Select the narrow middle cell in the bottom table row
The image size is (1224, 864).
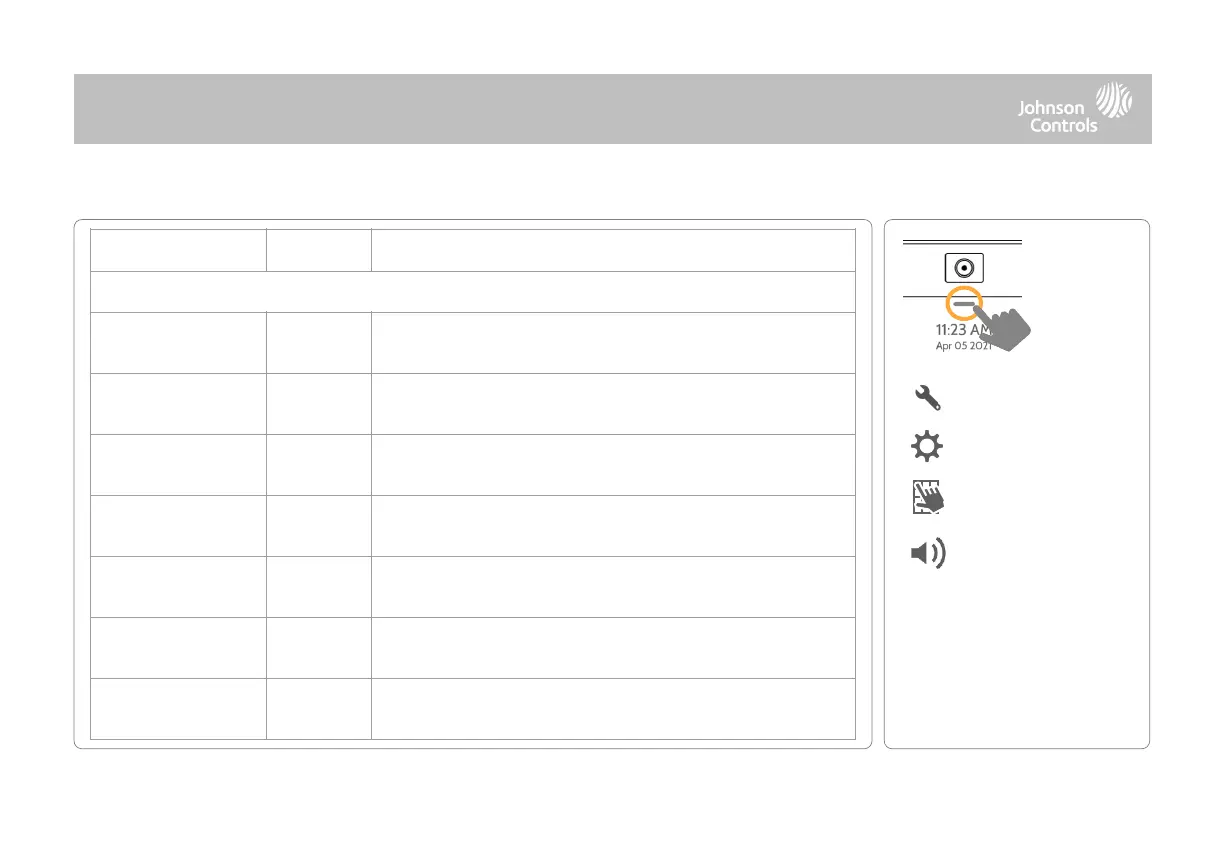pos(318,709)
